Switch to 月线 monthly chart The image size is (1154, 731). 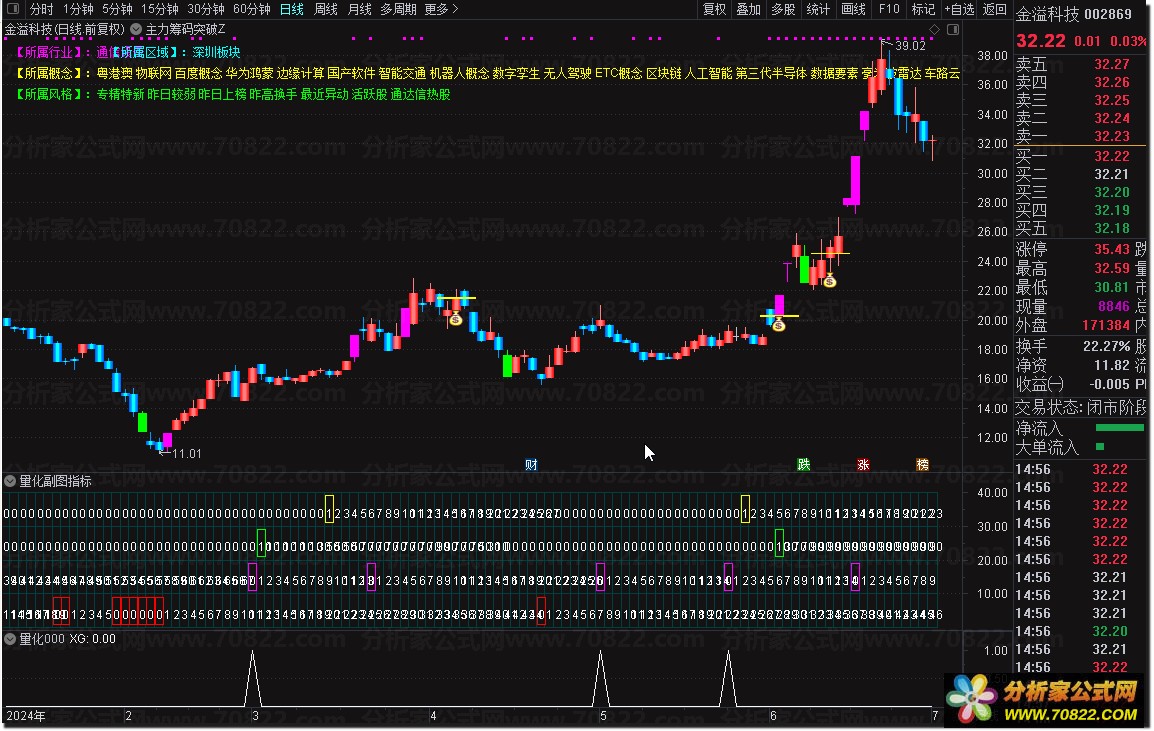[360, 9]
